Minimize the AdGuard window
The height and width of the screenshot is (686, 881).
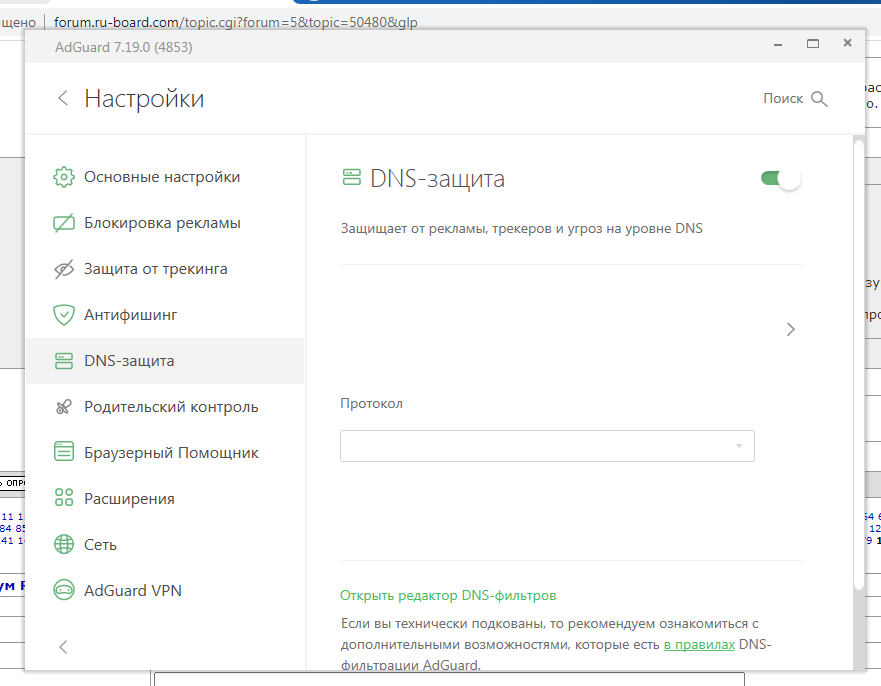778,44
